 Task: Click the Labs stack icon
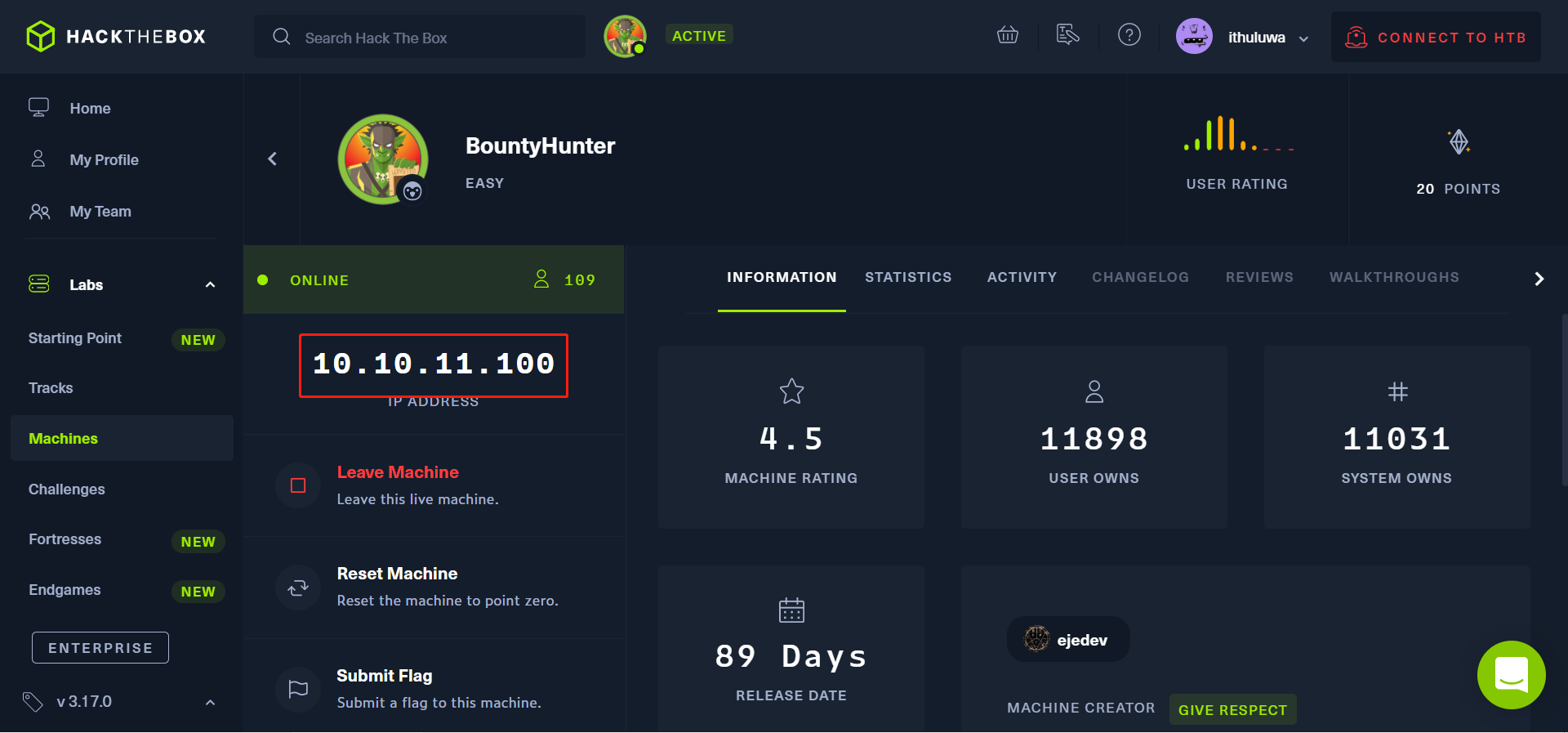point(39,284)
